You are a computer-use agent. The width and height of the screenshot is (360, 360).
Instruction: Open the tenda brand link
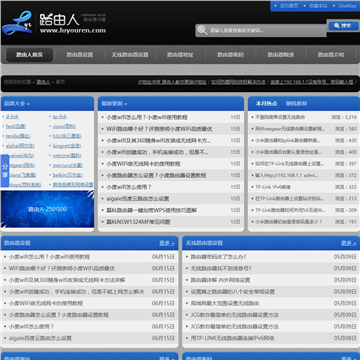click(x=18, y=136)
